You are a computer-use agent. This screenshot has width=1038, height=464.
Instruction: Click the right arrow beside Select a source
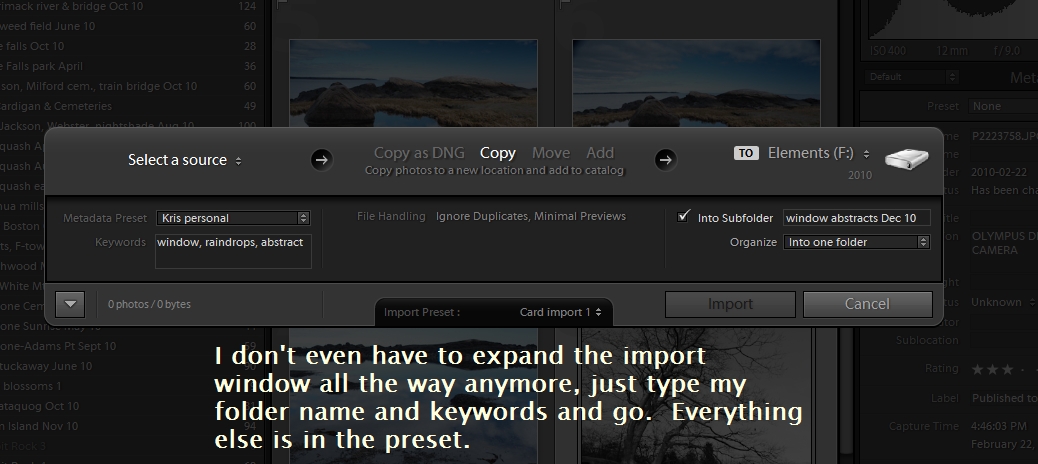pos(321,159)
